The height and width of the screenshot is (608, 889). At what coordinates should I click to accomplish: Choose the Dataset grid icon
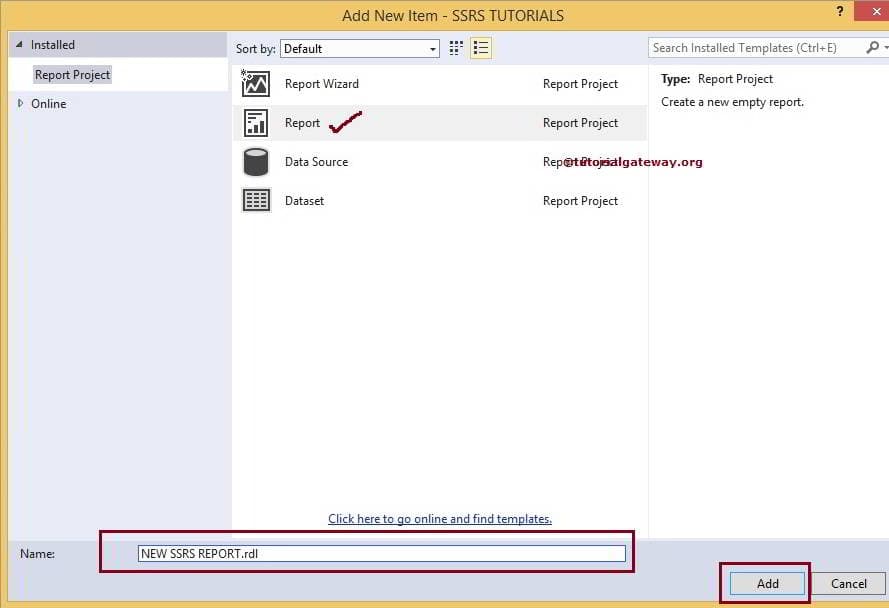tap(256, 200)
